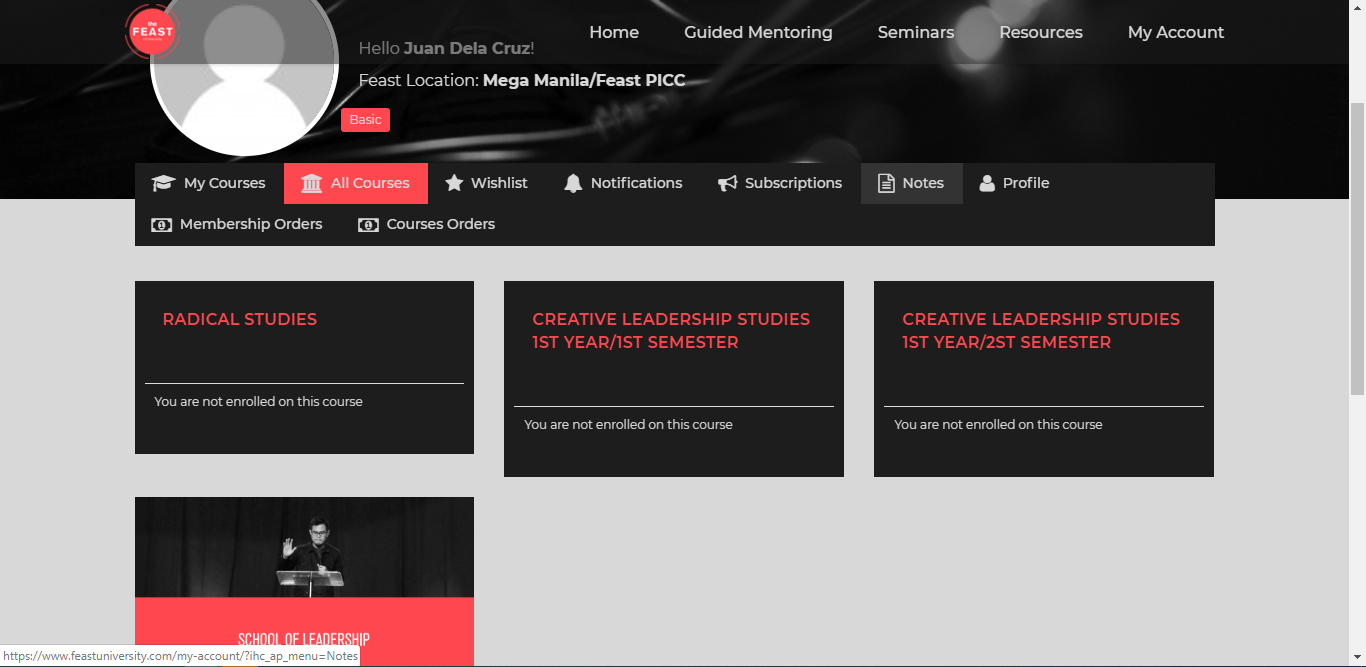The image size is (1366, 667).
Task: Open the Notes tab
Action: (x=911, y=183)
